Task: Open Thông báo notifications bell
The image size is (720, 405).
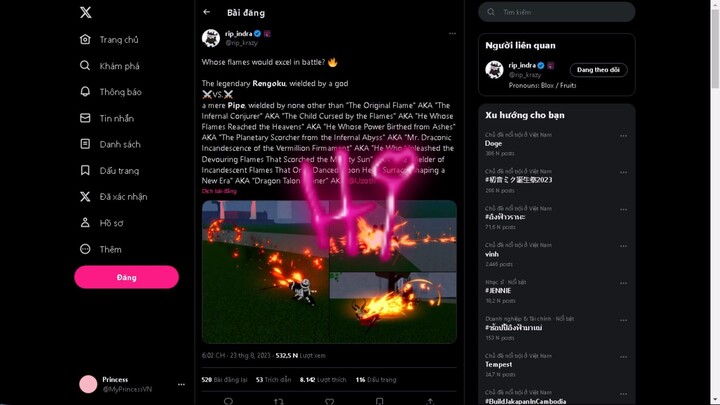Action: 85,92
